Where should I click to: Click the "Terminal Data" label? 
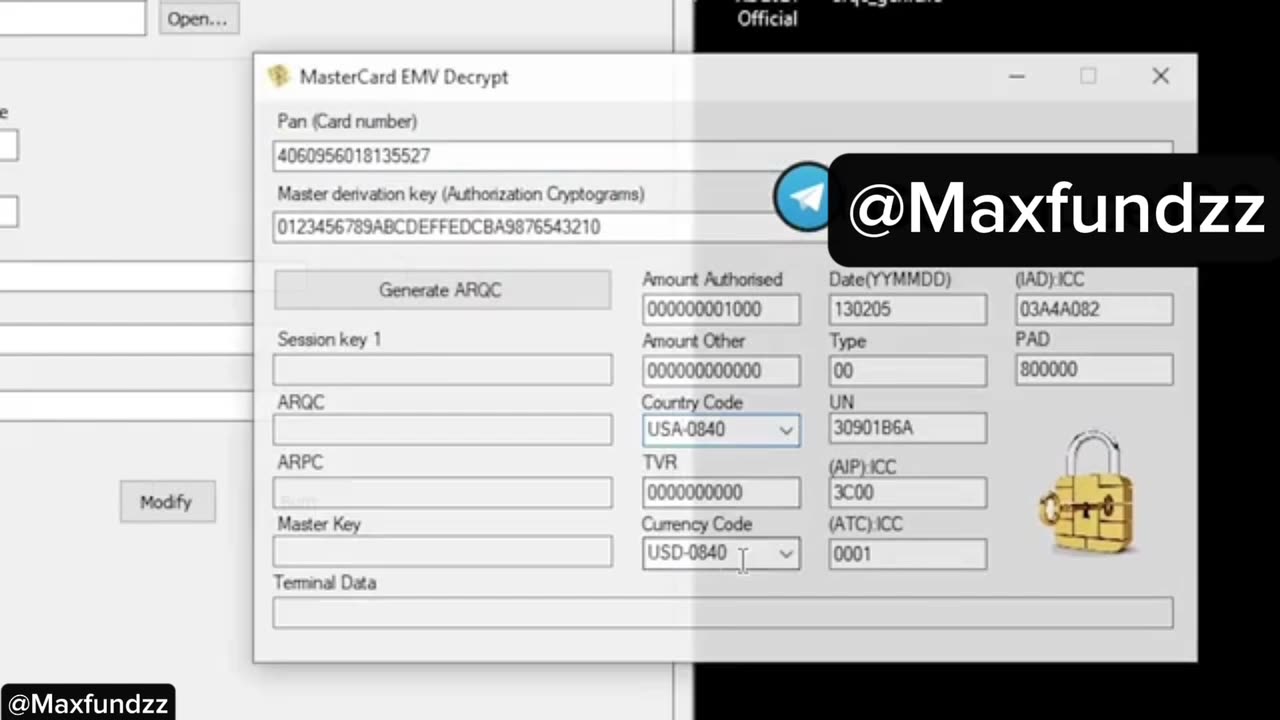(x=325, y=583)
